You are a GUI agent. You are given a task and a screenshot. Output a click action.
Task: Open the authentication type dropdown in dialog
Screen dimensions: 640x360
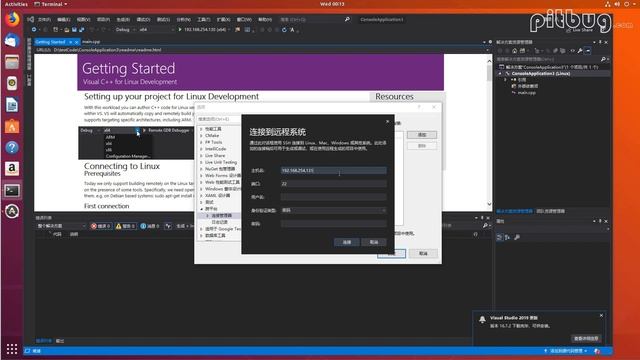333,210
